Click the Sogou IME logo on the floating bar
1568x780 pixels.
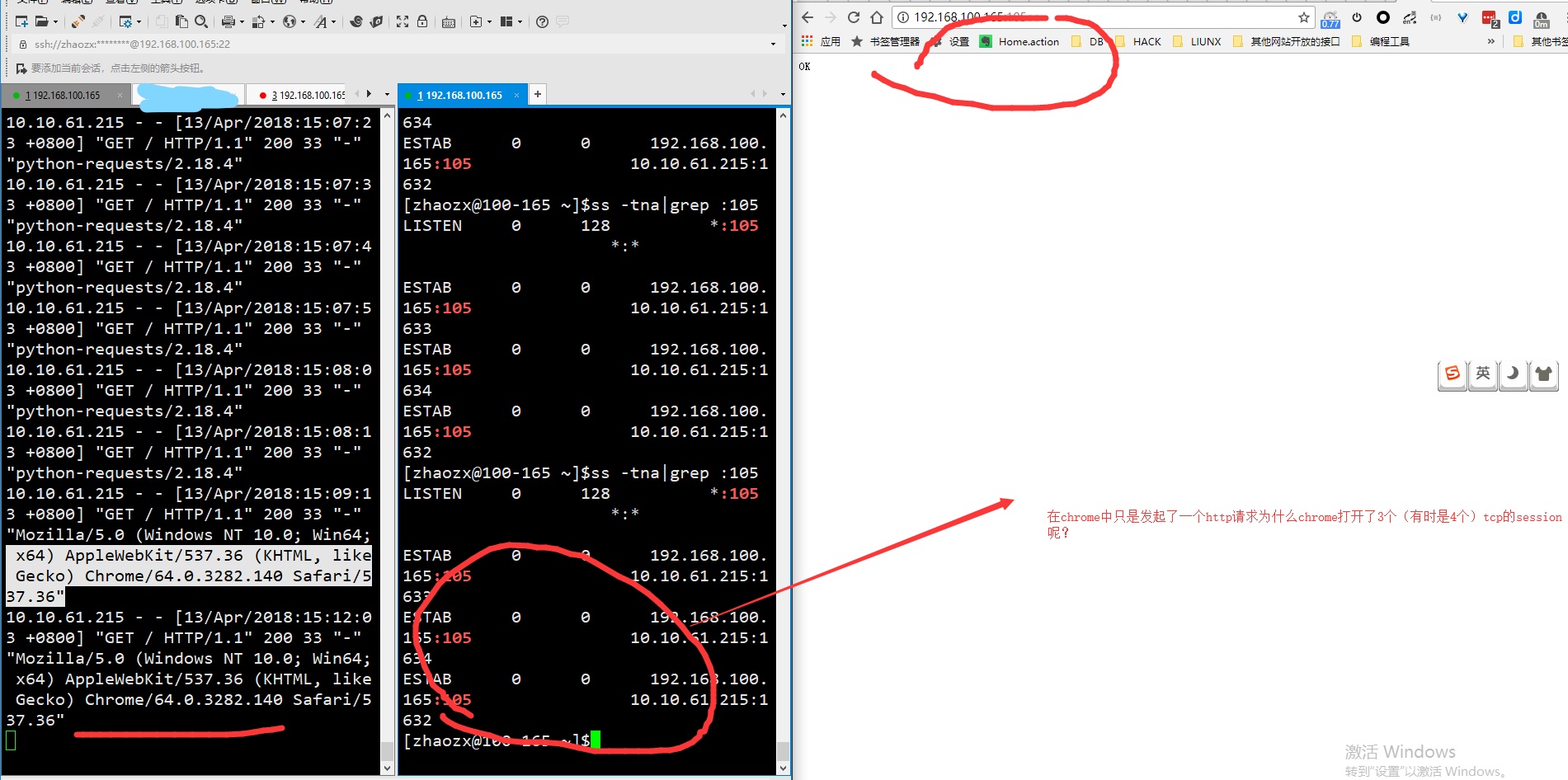point(1453,374)
